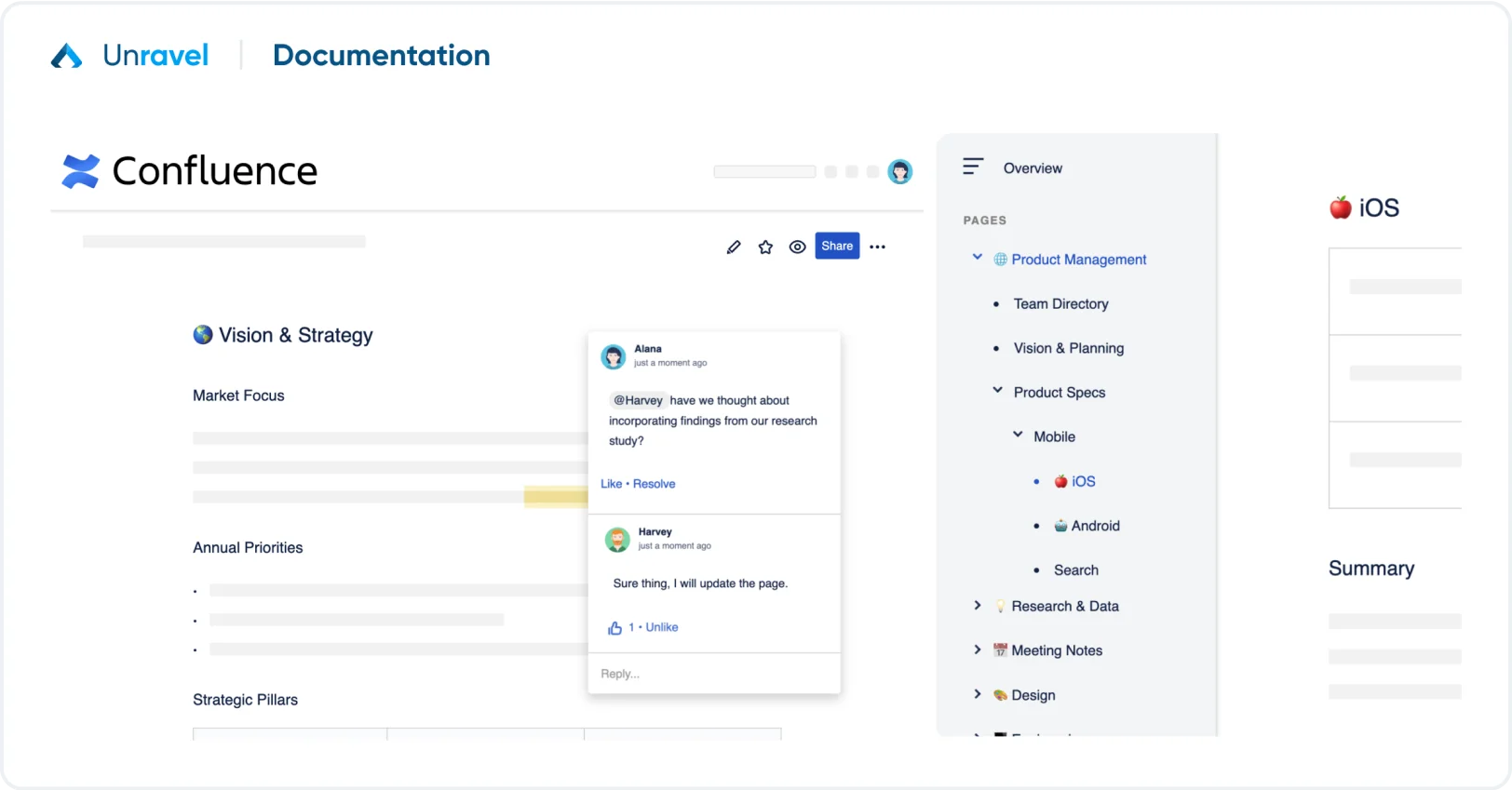Open the more actions ellipsis menu
This screenshot has width=1512, height=790.
[x=877, y=247]
